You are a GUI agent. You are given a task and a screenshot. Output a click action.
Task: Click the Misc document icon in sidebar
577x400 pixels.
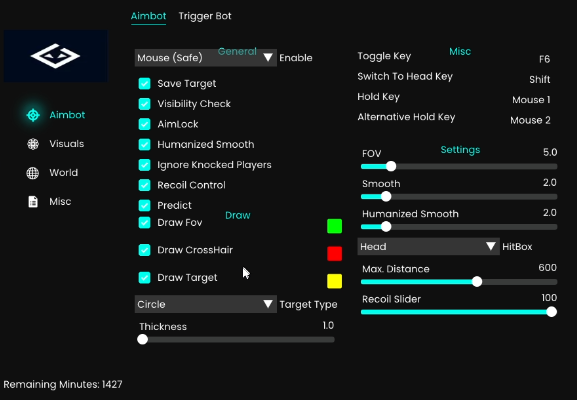coord(33,202)
